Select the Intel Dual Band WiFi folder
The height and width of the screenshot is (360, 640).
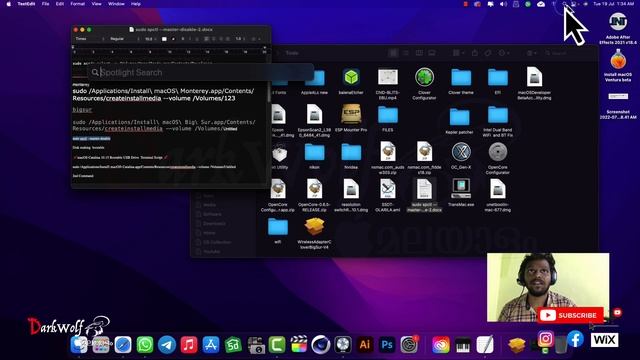[498, 115]
